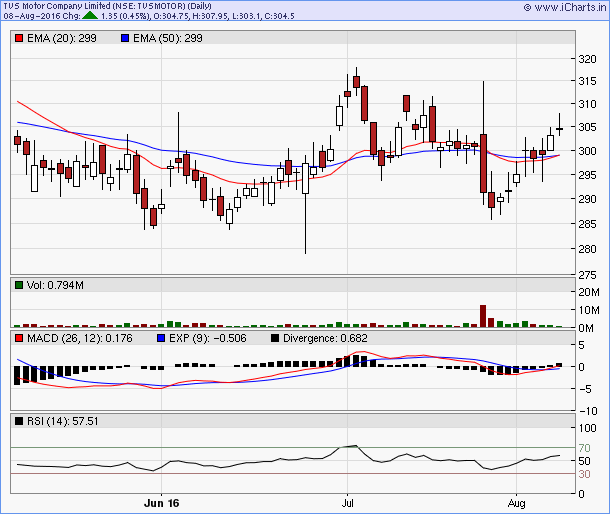Click the green Vol legend swatch

pyautogui.click(x=19, y=285)
